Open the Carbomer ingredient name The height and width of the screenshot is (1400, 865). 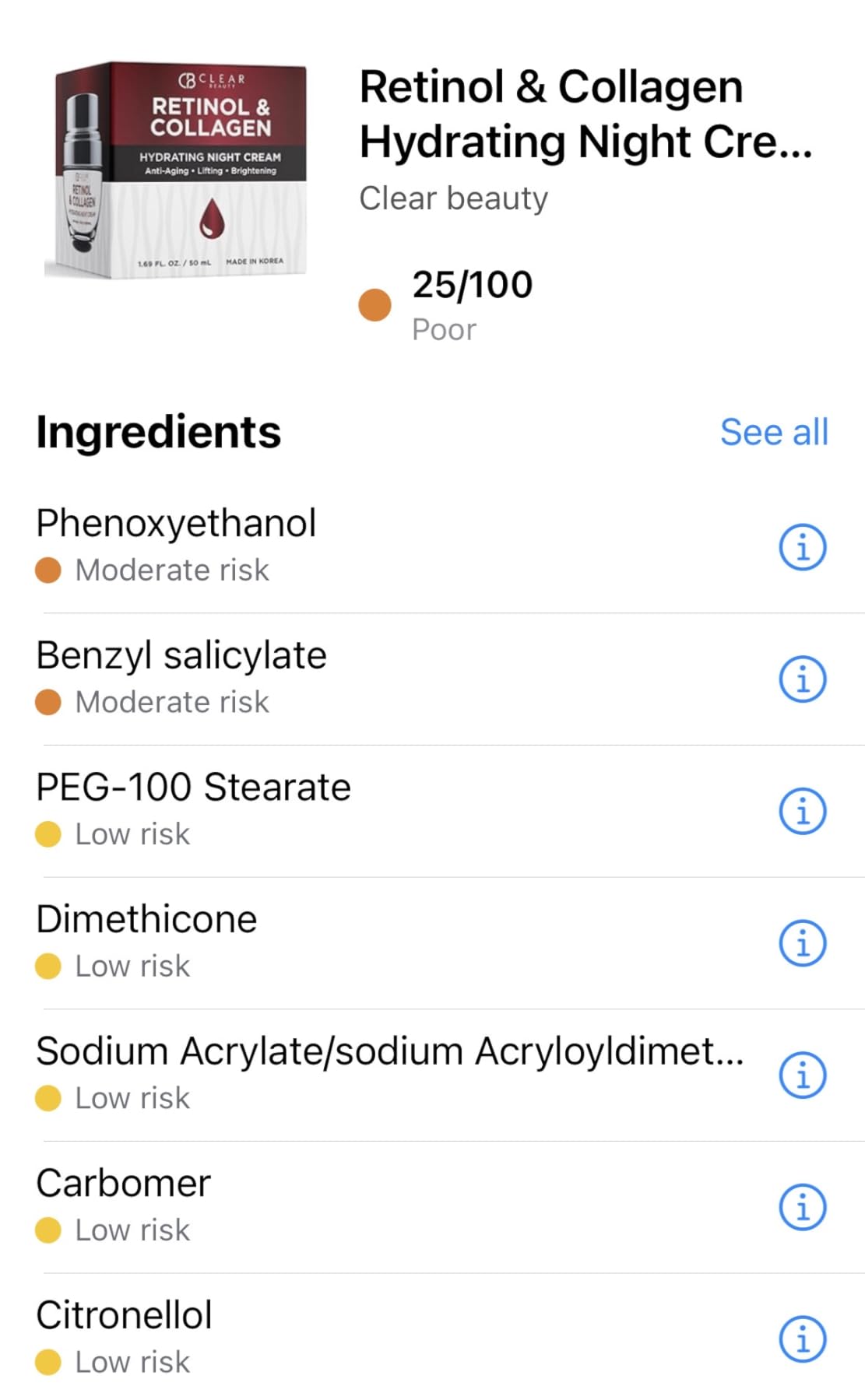tap(124, 1183)
